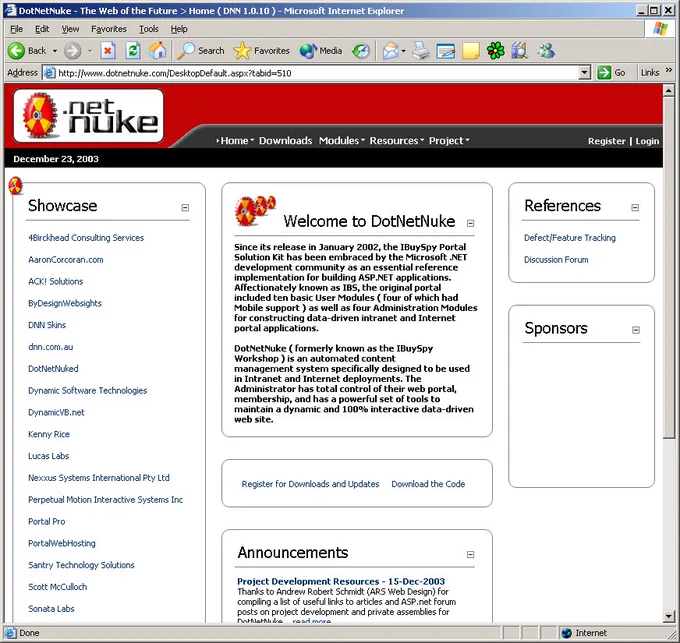Refresh the page with green arrows icon
680x643 pixels.
coord(133,51)
